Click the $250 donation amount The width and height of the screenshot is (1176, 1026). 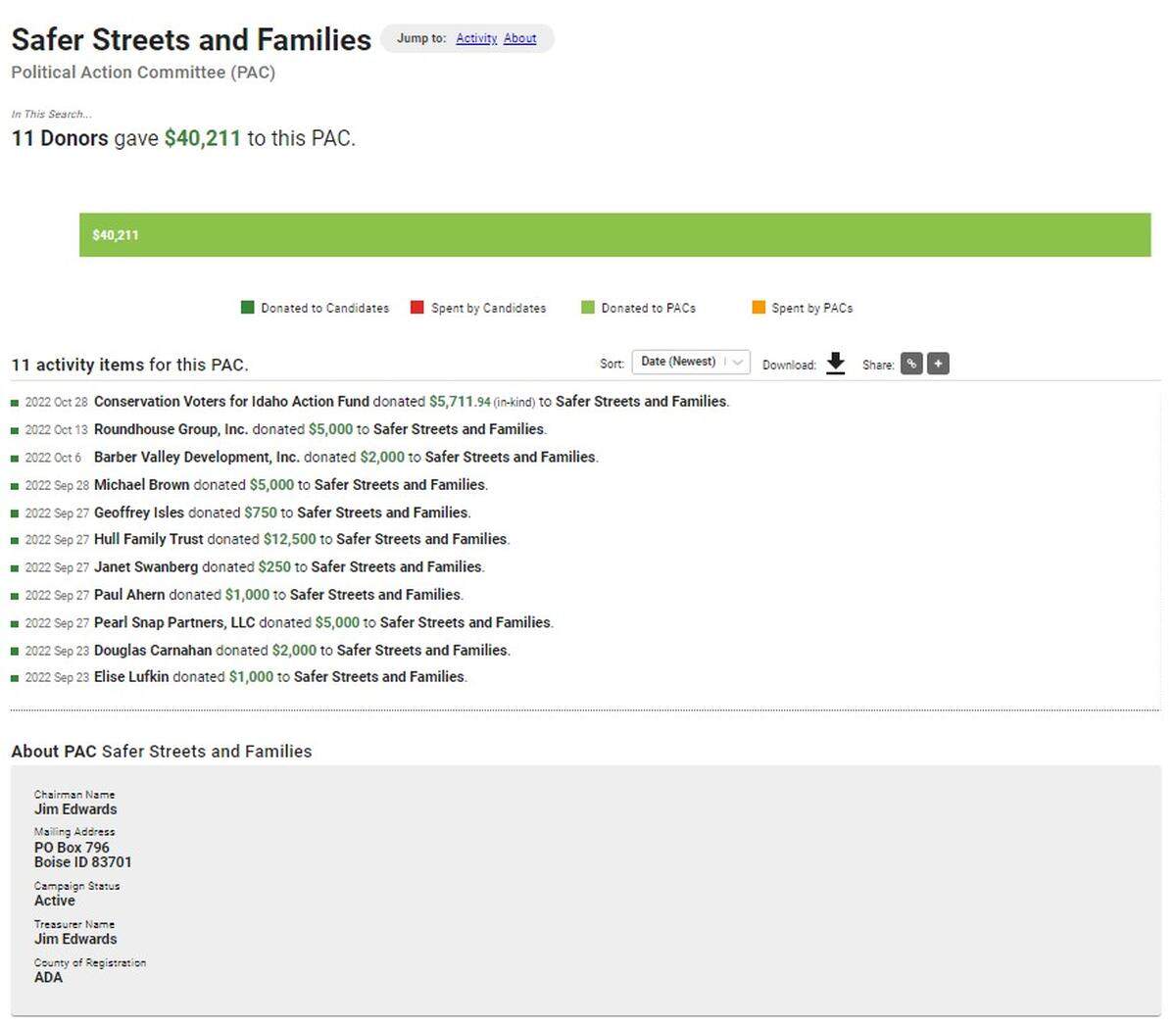coord(274,566)
